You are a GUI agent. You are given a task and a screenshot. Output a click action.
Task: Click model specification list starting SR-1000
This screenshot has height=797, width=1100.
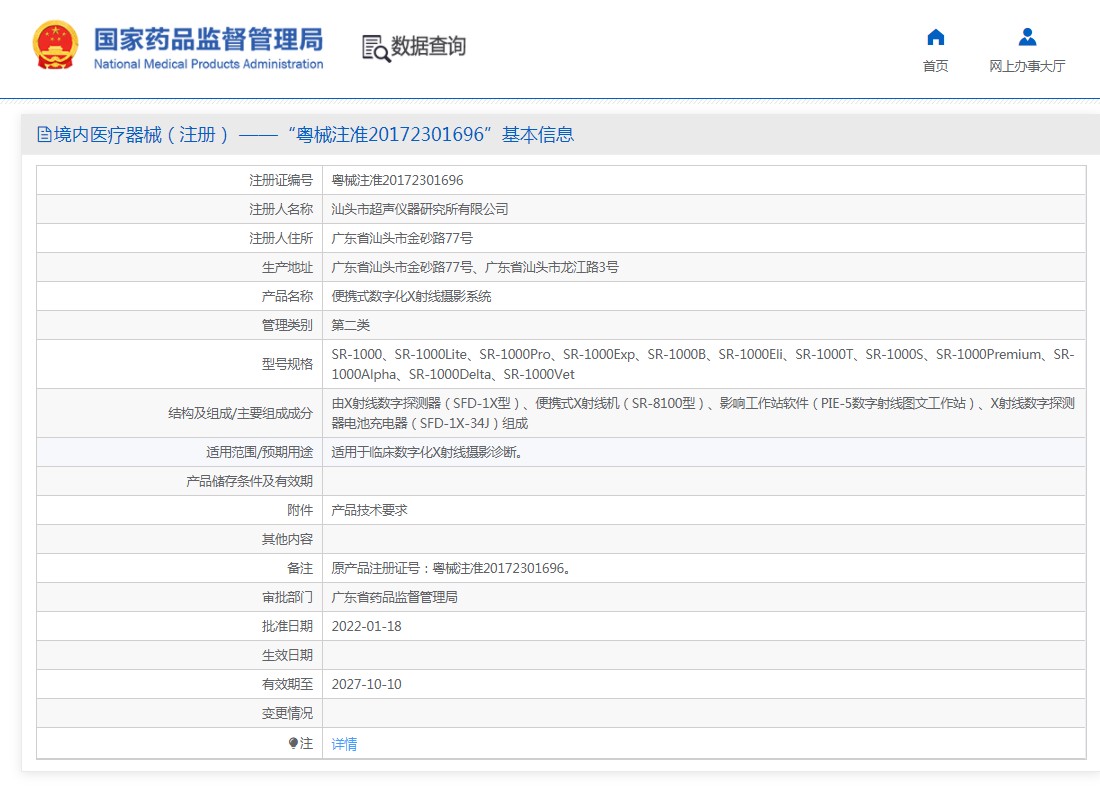click(702, 364)
